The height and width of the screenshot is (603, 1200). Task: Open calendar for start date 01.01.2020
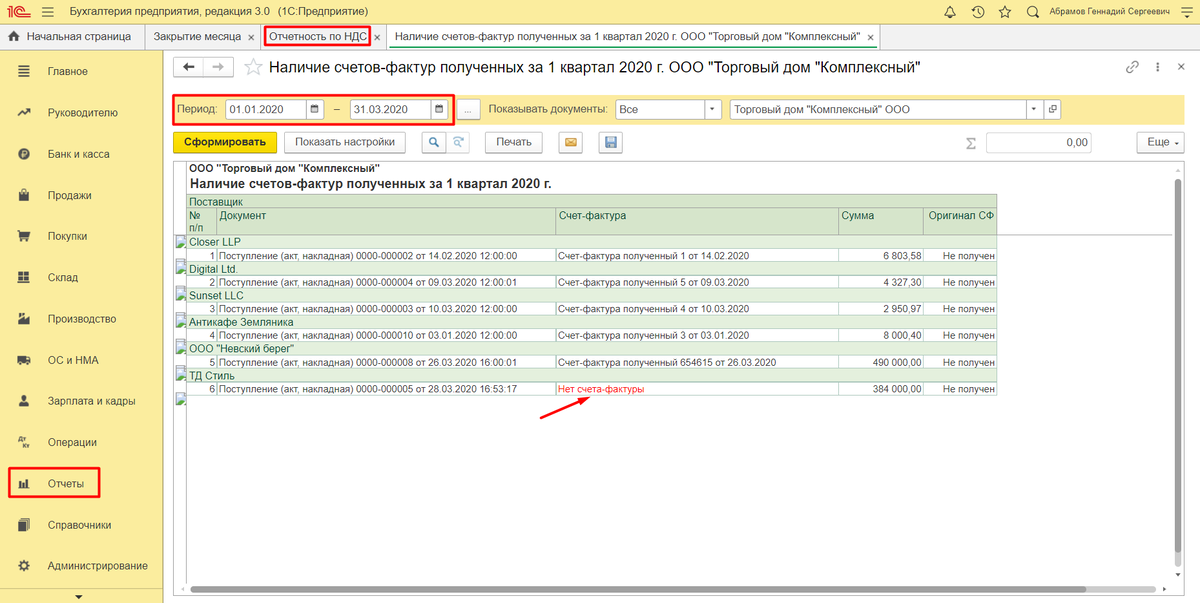click(314, 109)
